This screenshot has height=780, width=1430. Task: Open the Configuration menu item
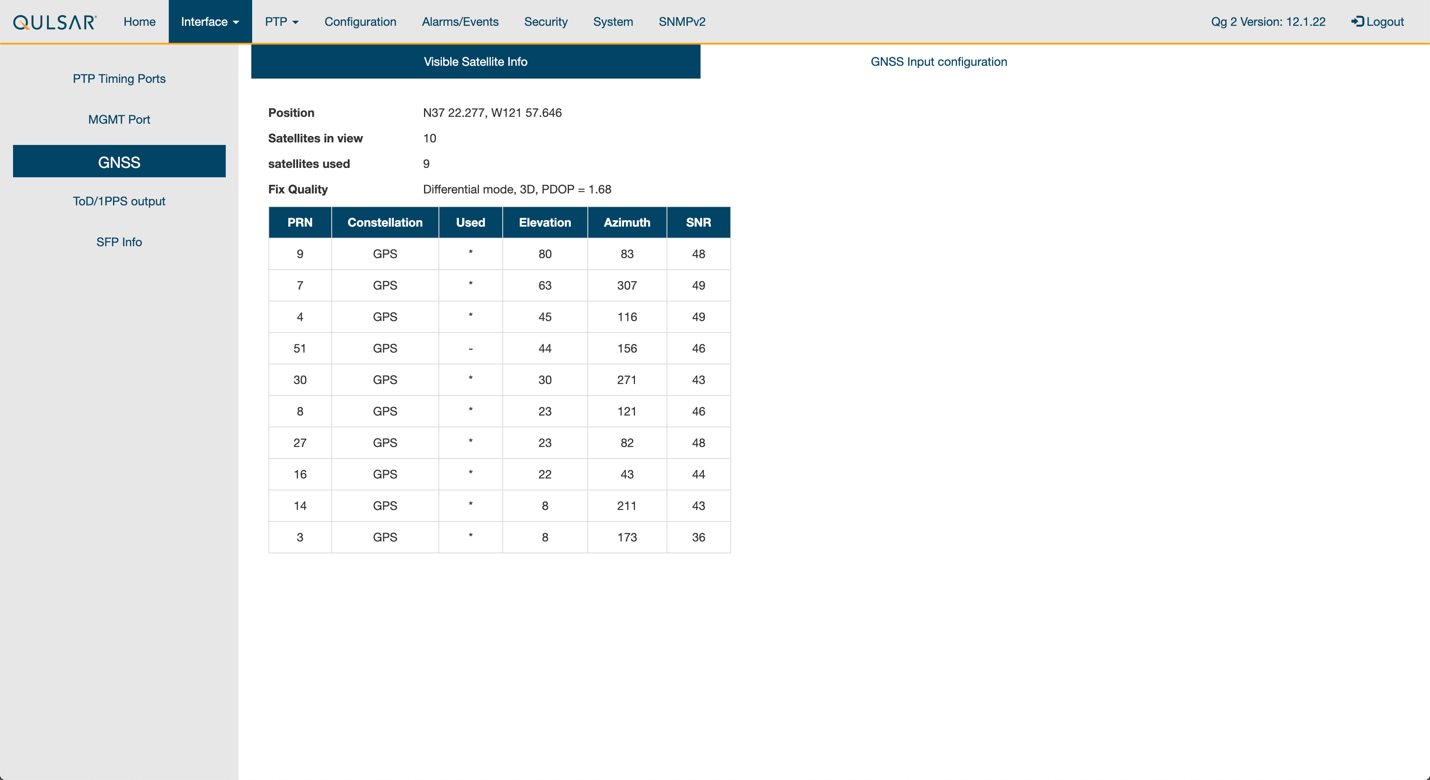point(360,22)
